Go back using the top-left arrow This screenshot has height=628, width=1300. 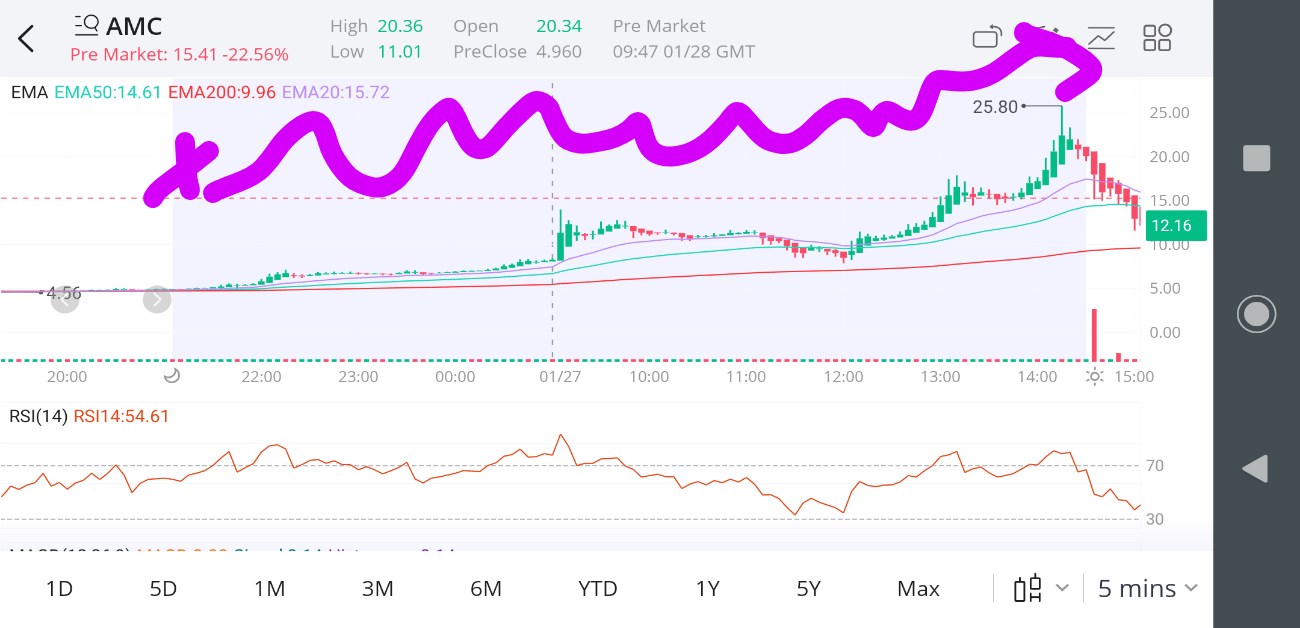coord(26,39)
